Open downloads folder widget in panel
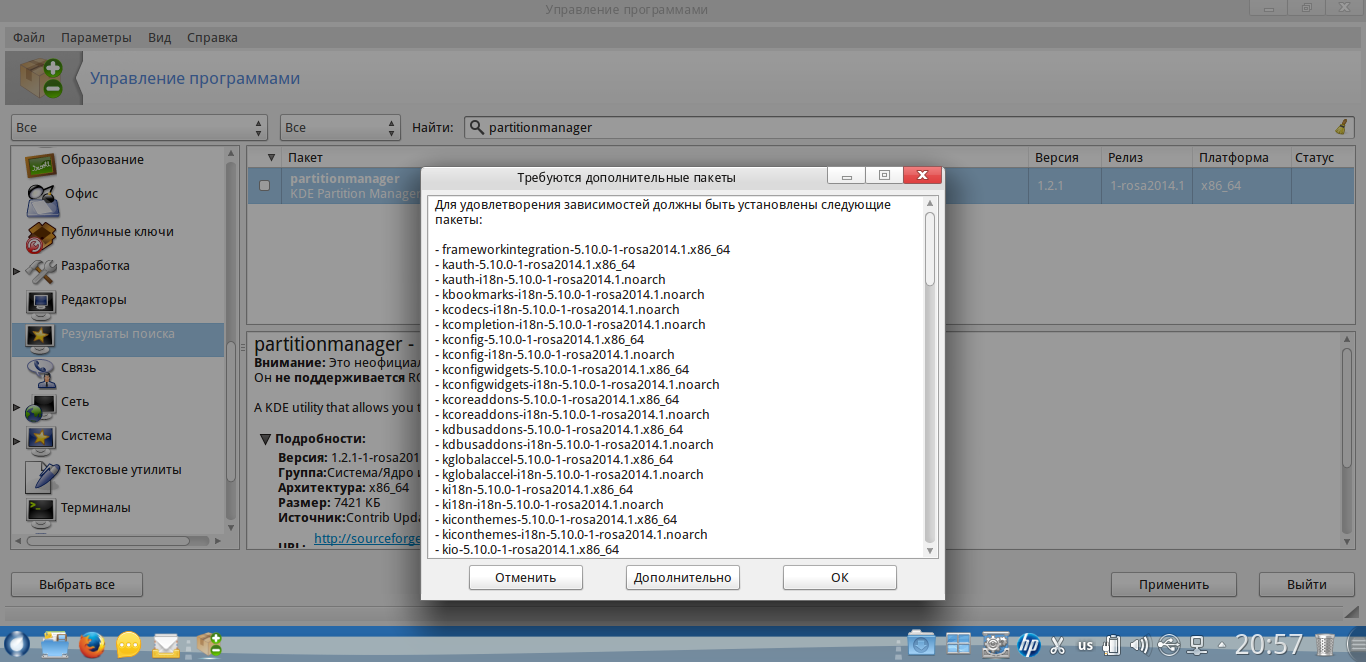The image size is (1366, 662). pos(921,645)
